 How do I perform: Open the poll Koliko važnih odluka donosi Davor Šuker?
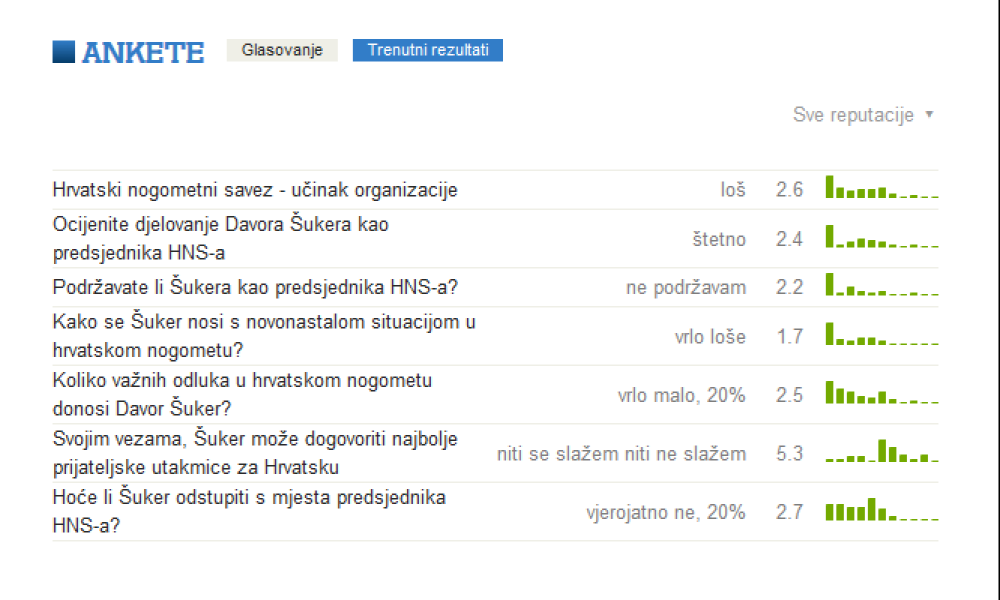(x=242, y=395)
